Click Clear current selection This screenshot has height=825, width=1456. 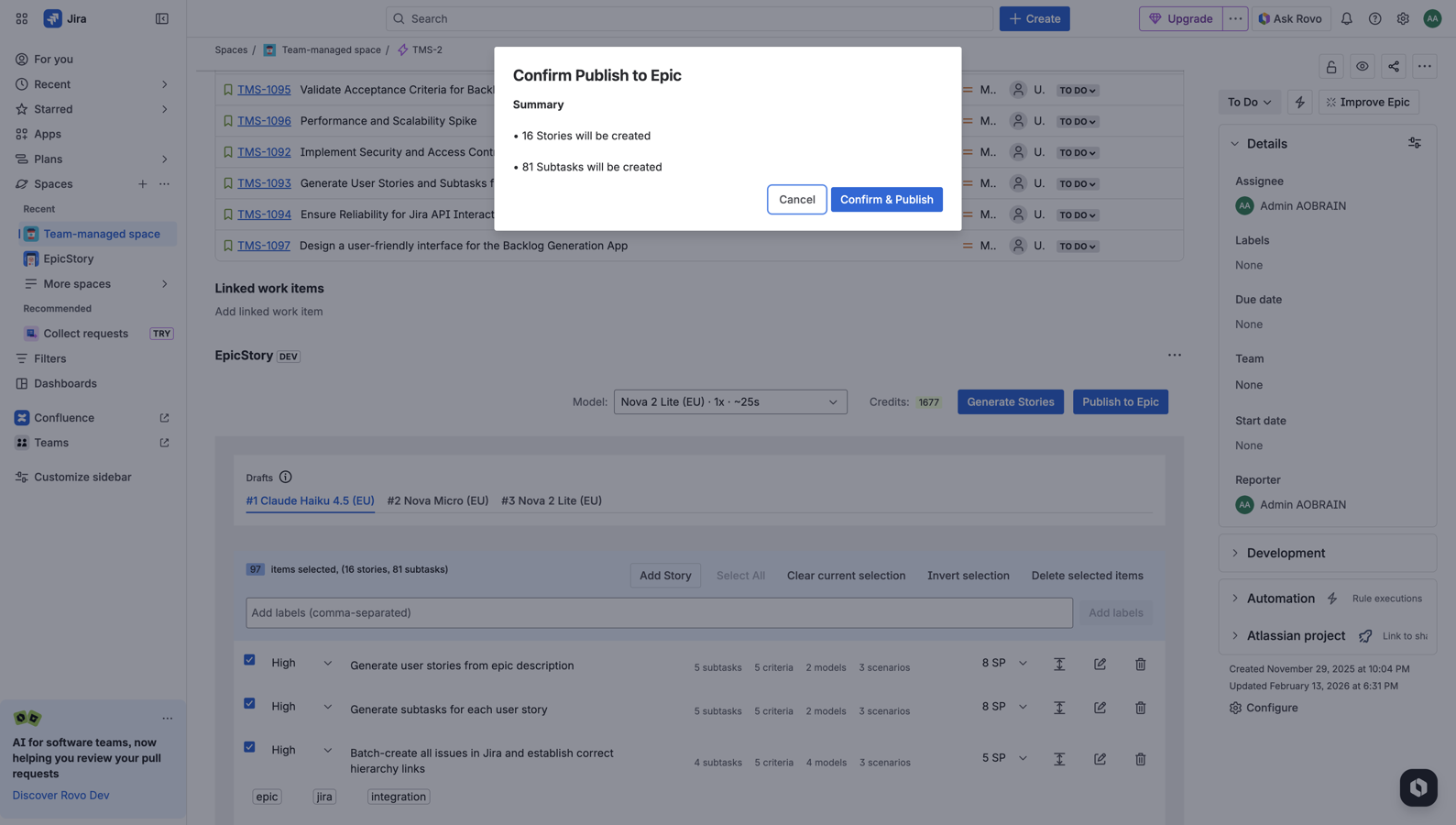[x=846, y=576]
